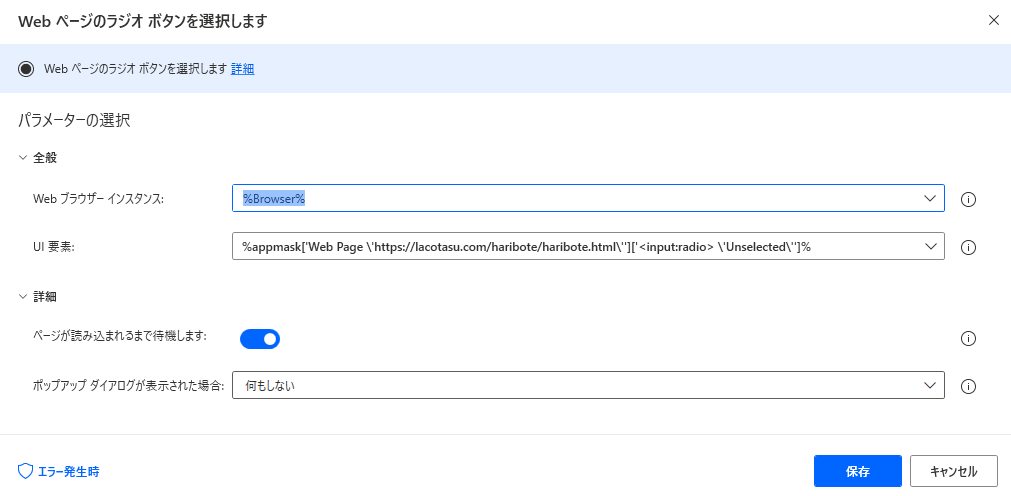Show info for ページが読み込まれるまで待機します
This screenshot has width=1011, height=496.
(x=967, y=339)
